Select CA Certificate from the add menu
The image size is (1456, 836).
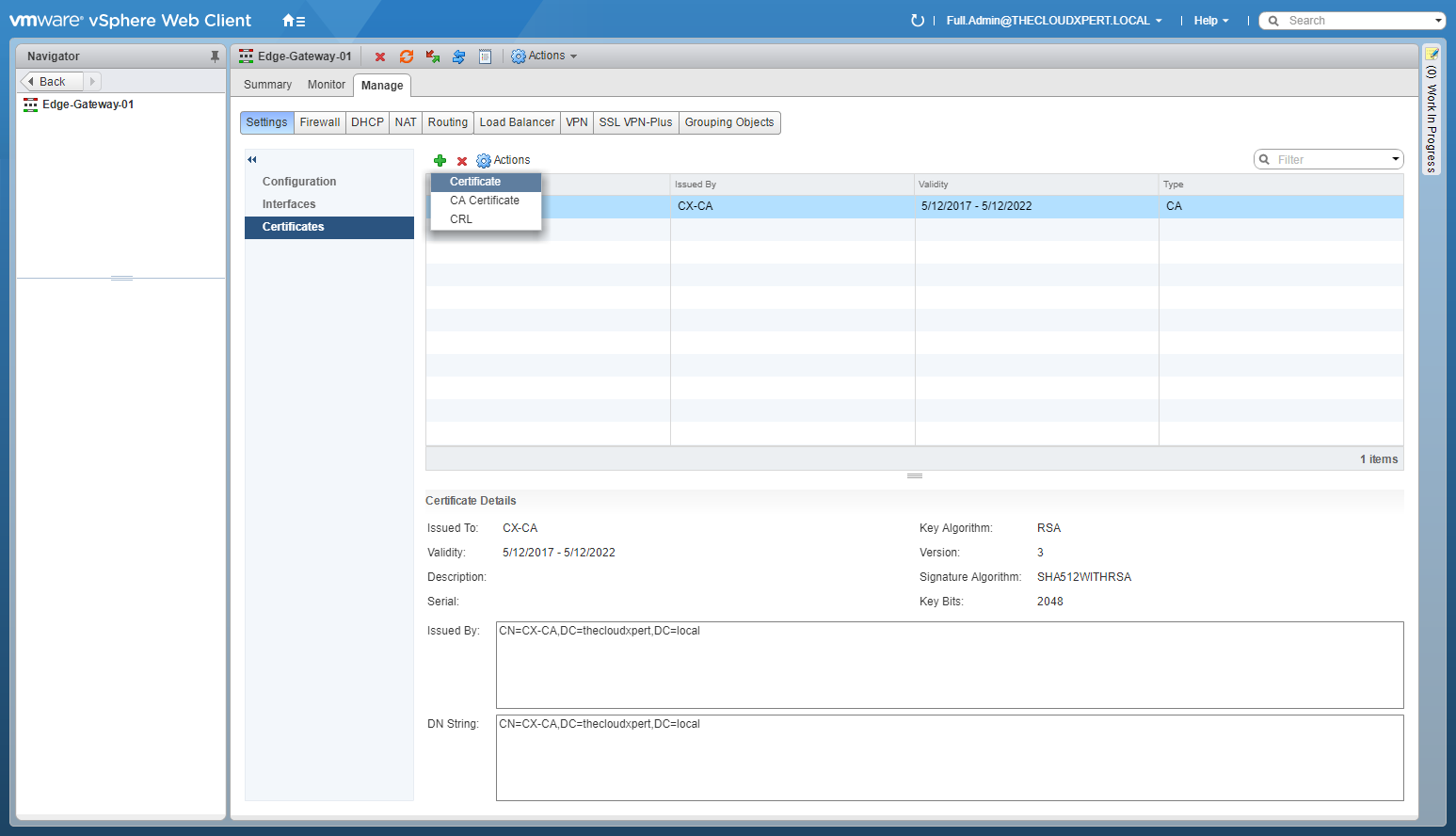pos(485,201)
